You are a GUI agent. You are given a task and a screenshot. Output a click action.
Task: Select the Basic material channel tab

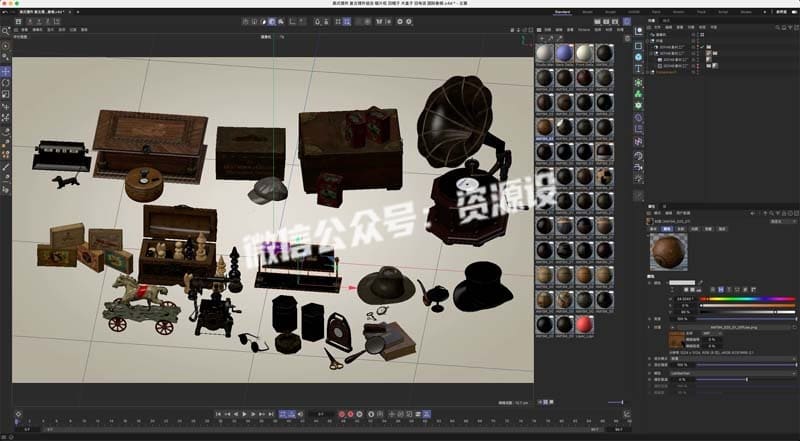(653, 229)
